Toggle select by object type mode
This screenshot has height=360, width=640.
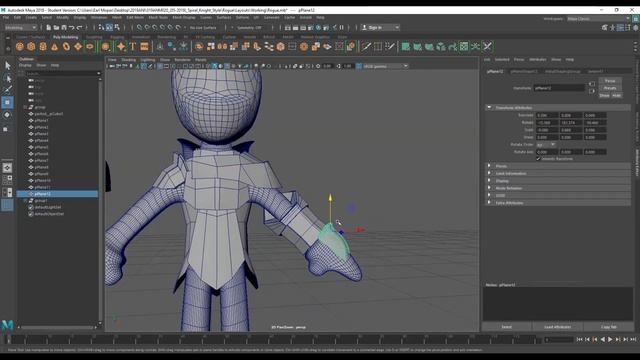[x=109, y=27]
